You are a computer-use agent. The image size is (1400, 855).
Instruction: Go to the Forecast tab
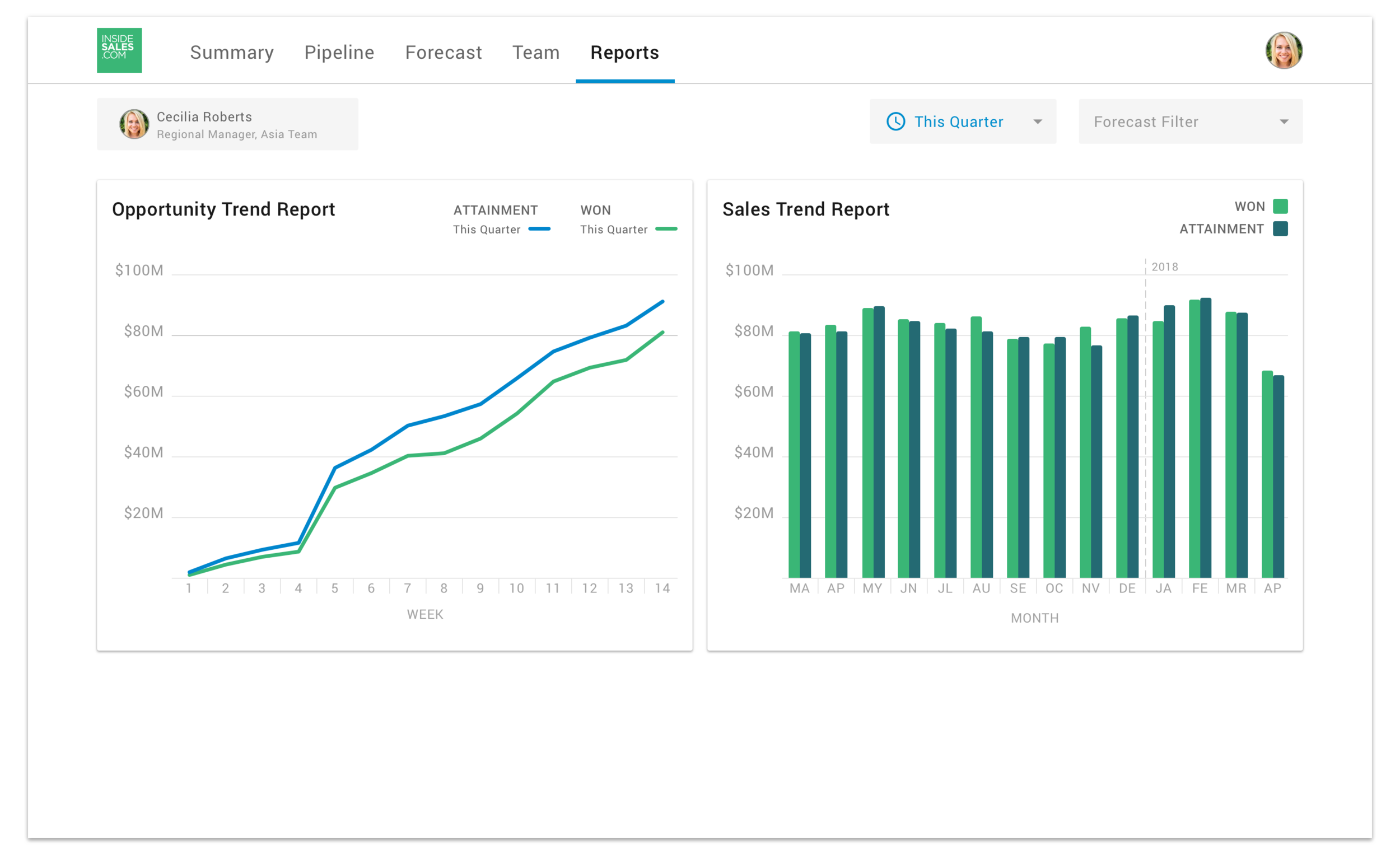(x=443, y=52)
